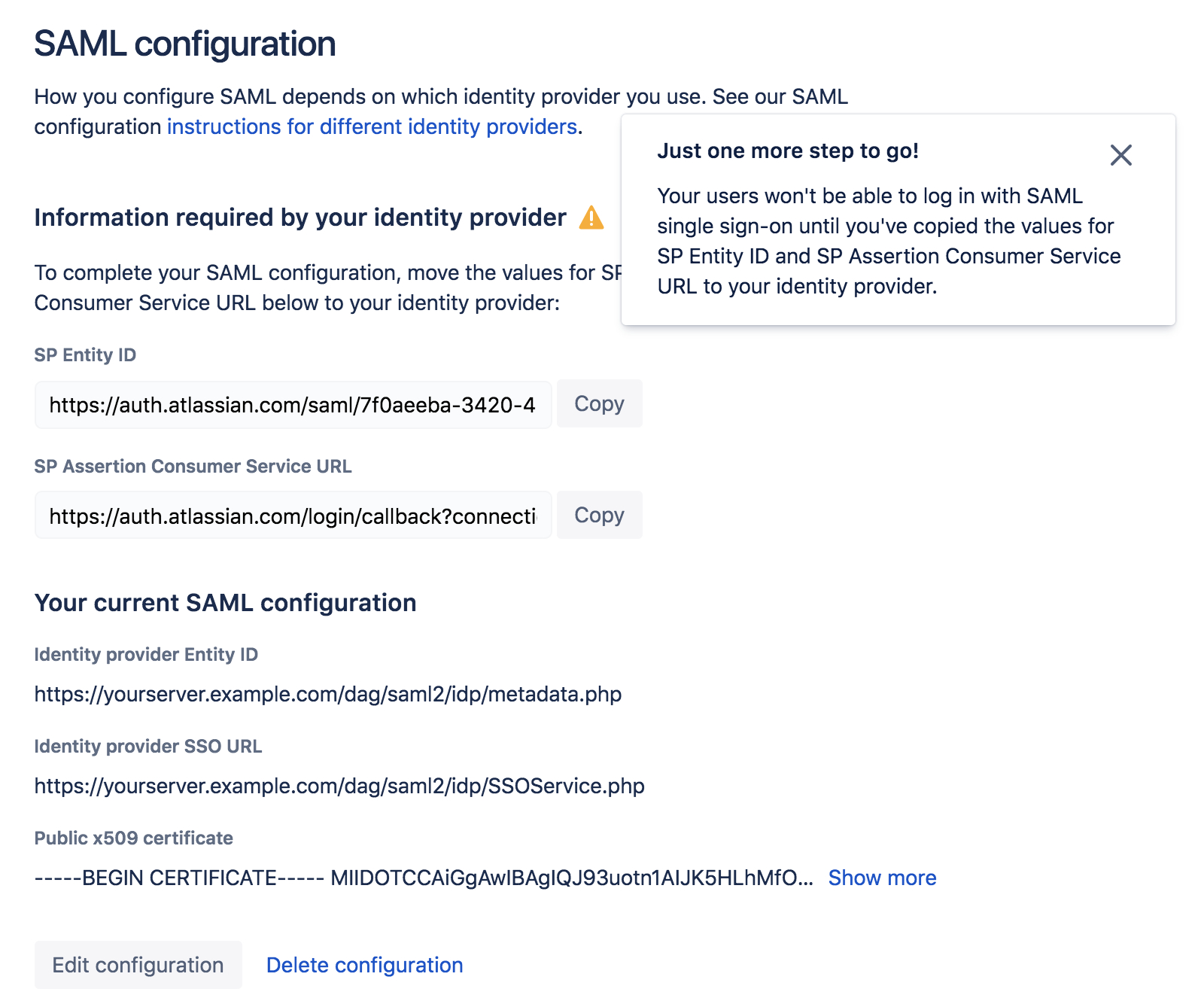Click the Copy button next to SP Entity ID
Screen dimensions: 1204x998
click(x=599, y=404)
